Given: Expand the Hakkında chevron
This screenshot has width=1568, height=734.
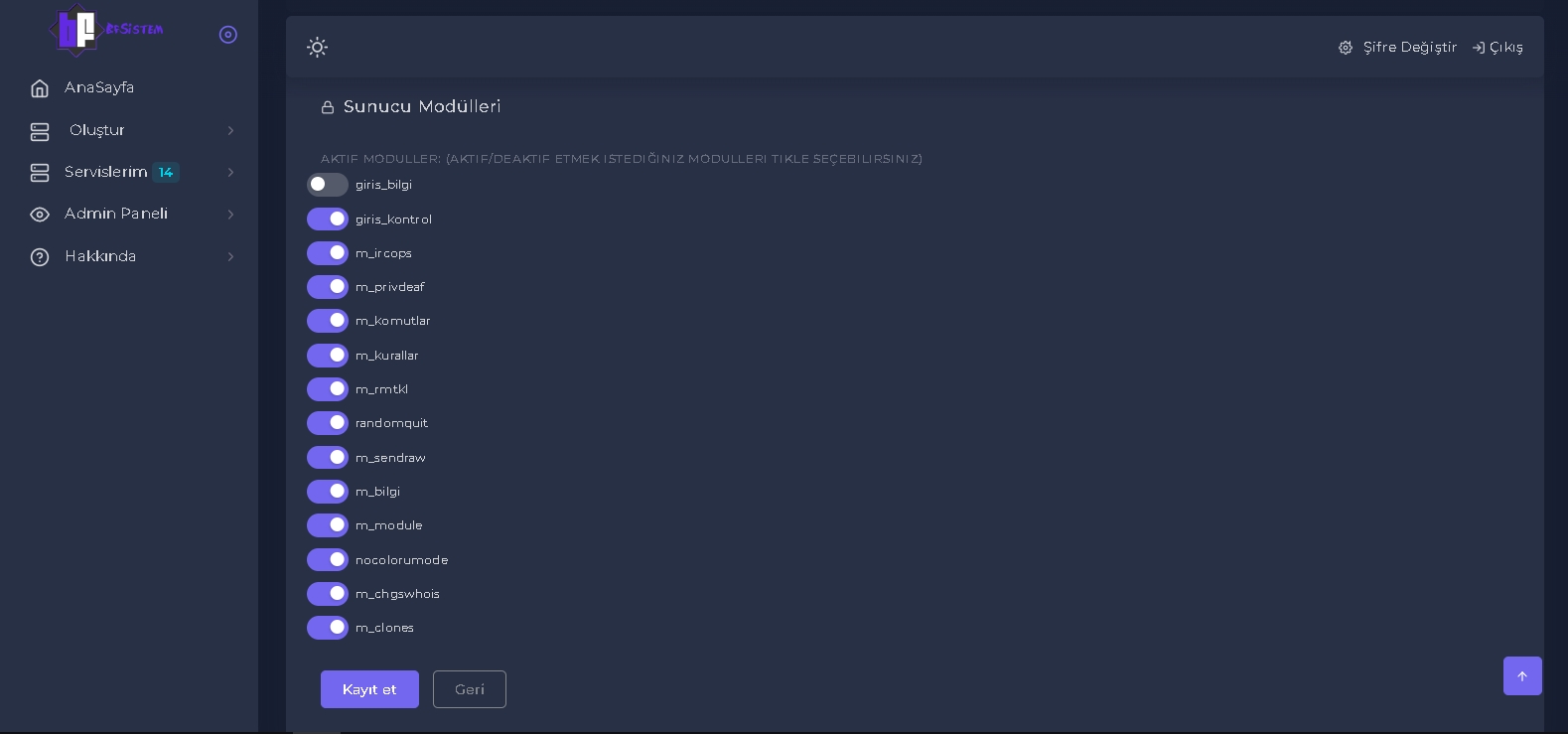Looking at the screenshot, I should [230, 257].
